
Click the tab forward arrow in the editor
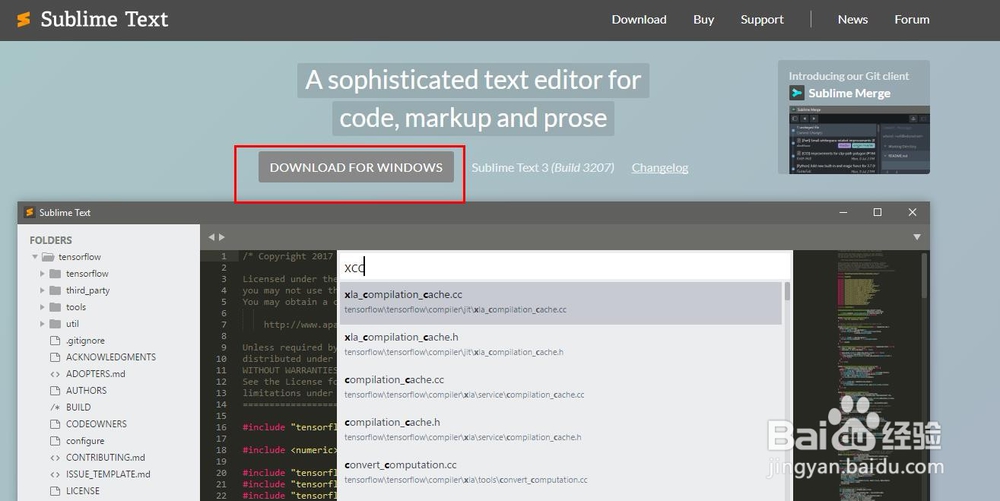point(222,237)
